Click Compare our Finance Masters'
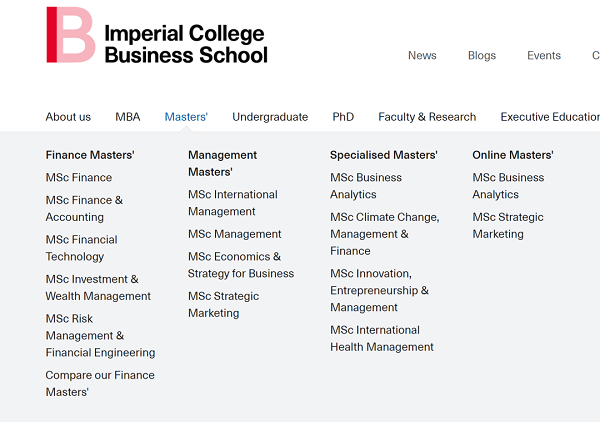600x422 pixels. 100,384
